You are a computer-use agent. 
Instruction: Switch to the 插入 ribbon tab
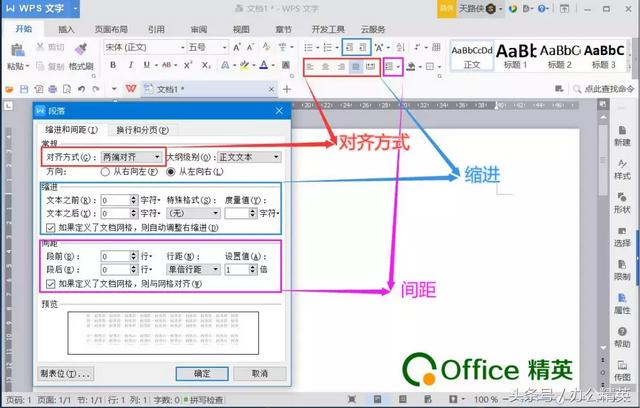click(66, 29)
